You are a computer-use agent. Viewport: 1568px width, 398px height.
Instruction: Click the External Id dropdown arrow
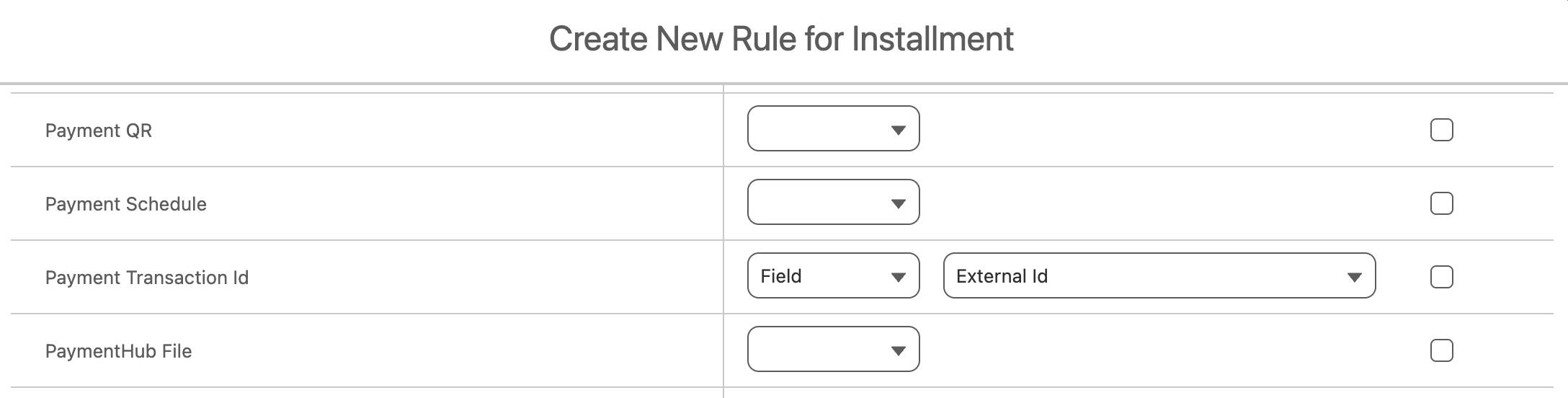(1354, 278)
